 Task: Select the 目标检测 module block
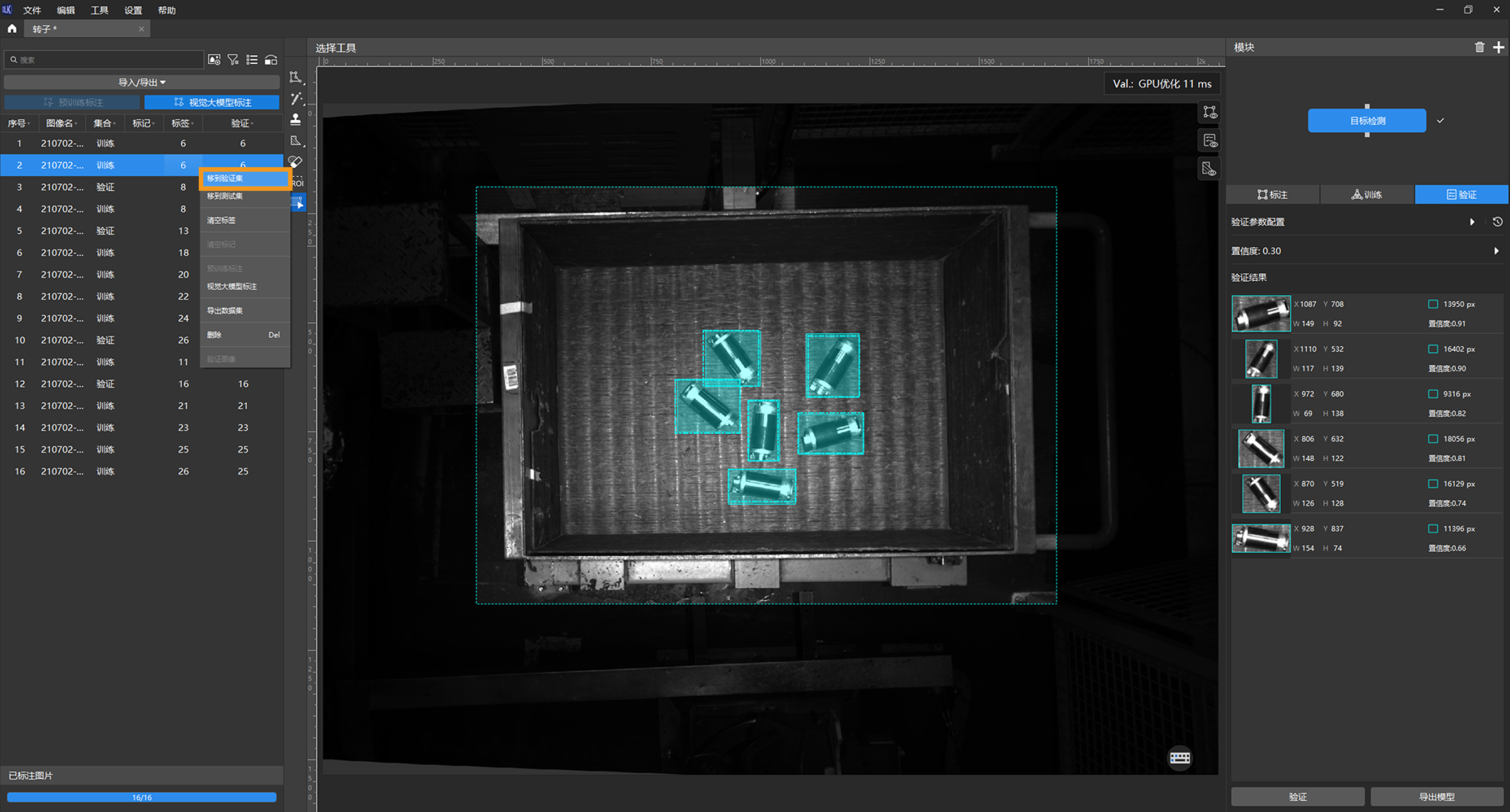(1367, 121)
